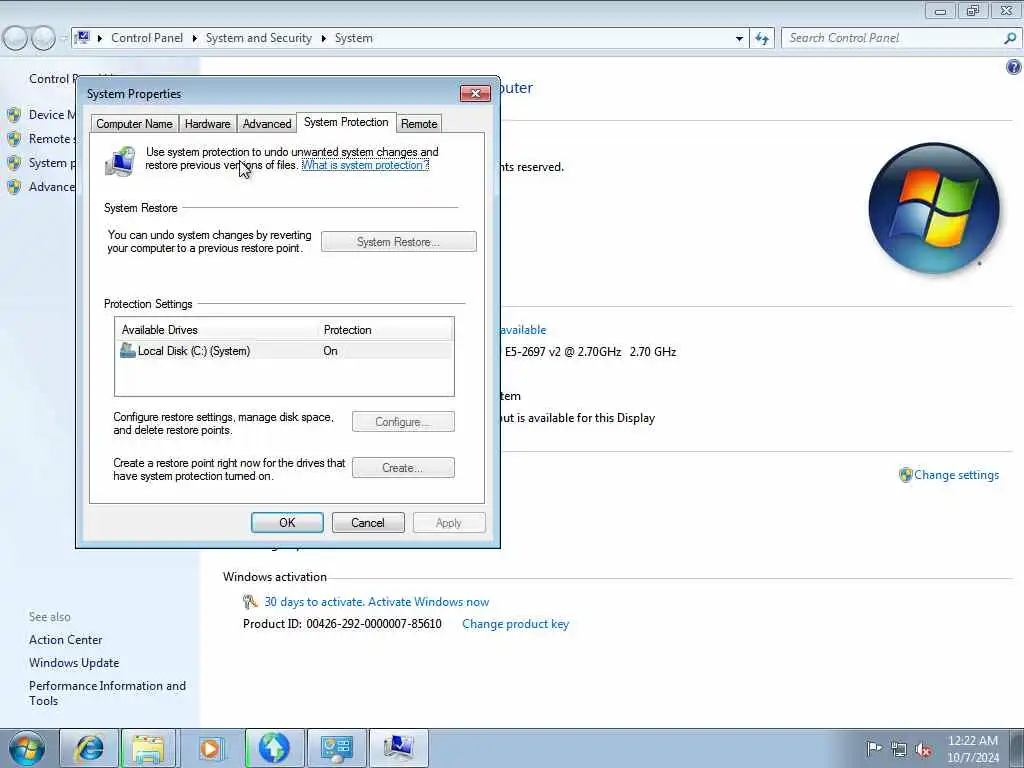The width and height of the screenshot is (1024, 768).
Task: Confirm with the OK button
Action: [287, 522]
